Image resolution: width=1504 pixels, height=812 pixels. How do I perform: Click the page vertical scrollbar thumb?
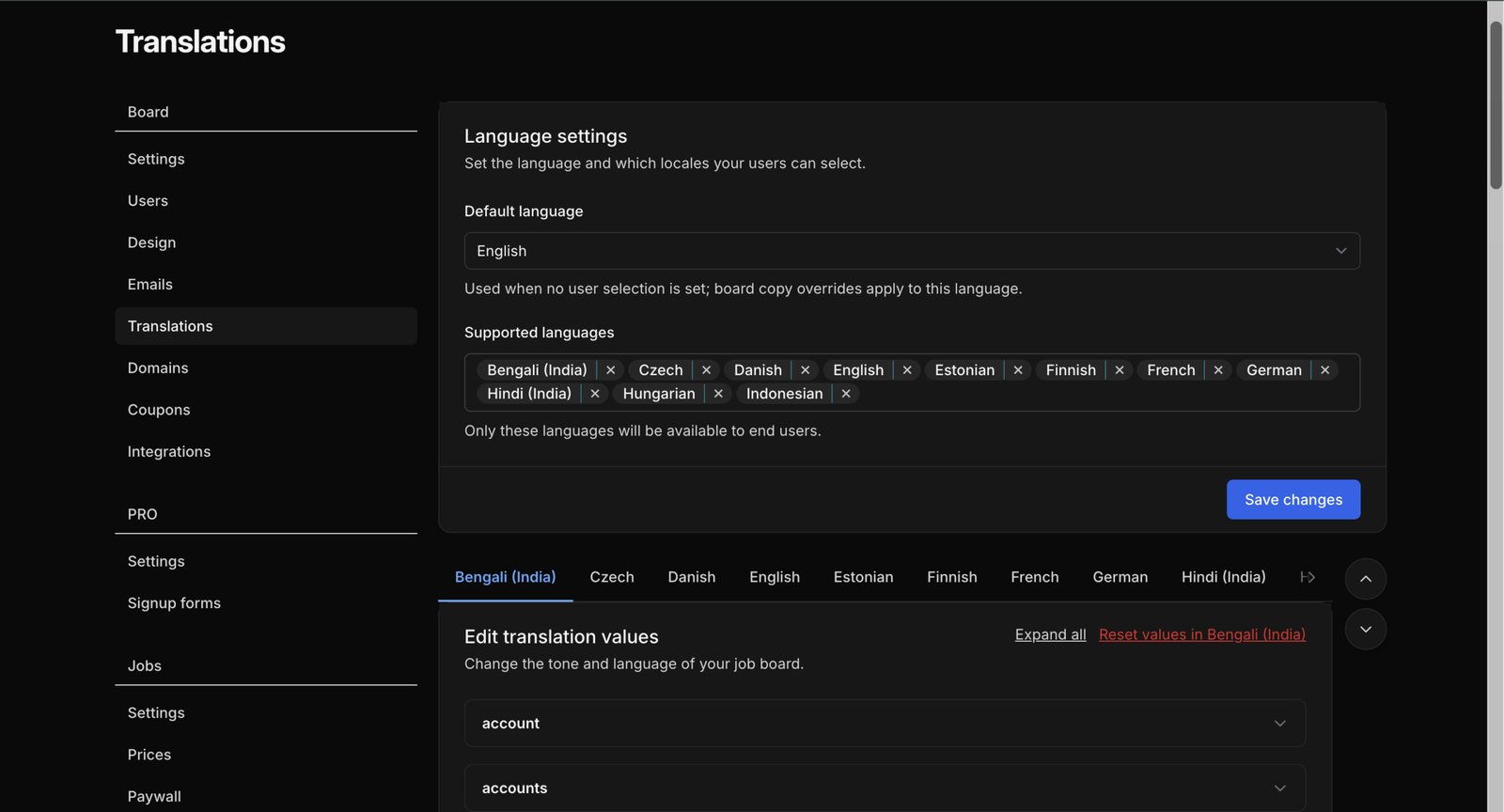(1495, 103)
